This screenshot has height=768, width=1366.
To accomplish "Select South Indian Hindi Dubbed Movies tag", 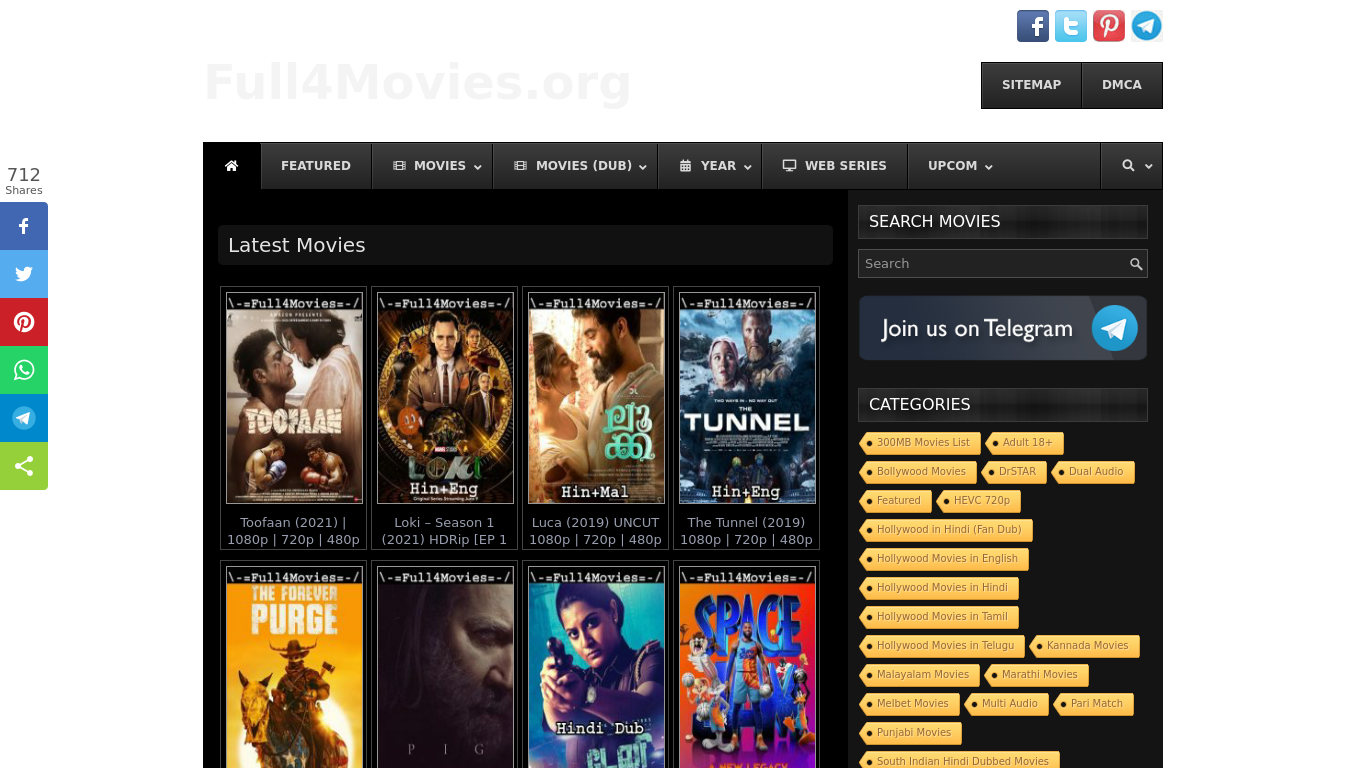I will coord(960,761).
